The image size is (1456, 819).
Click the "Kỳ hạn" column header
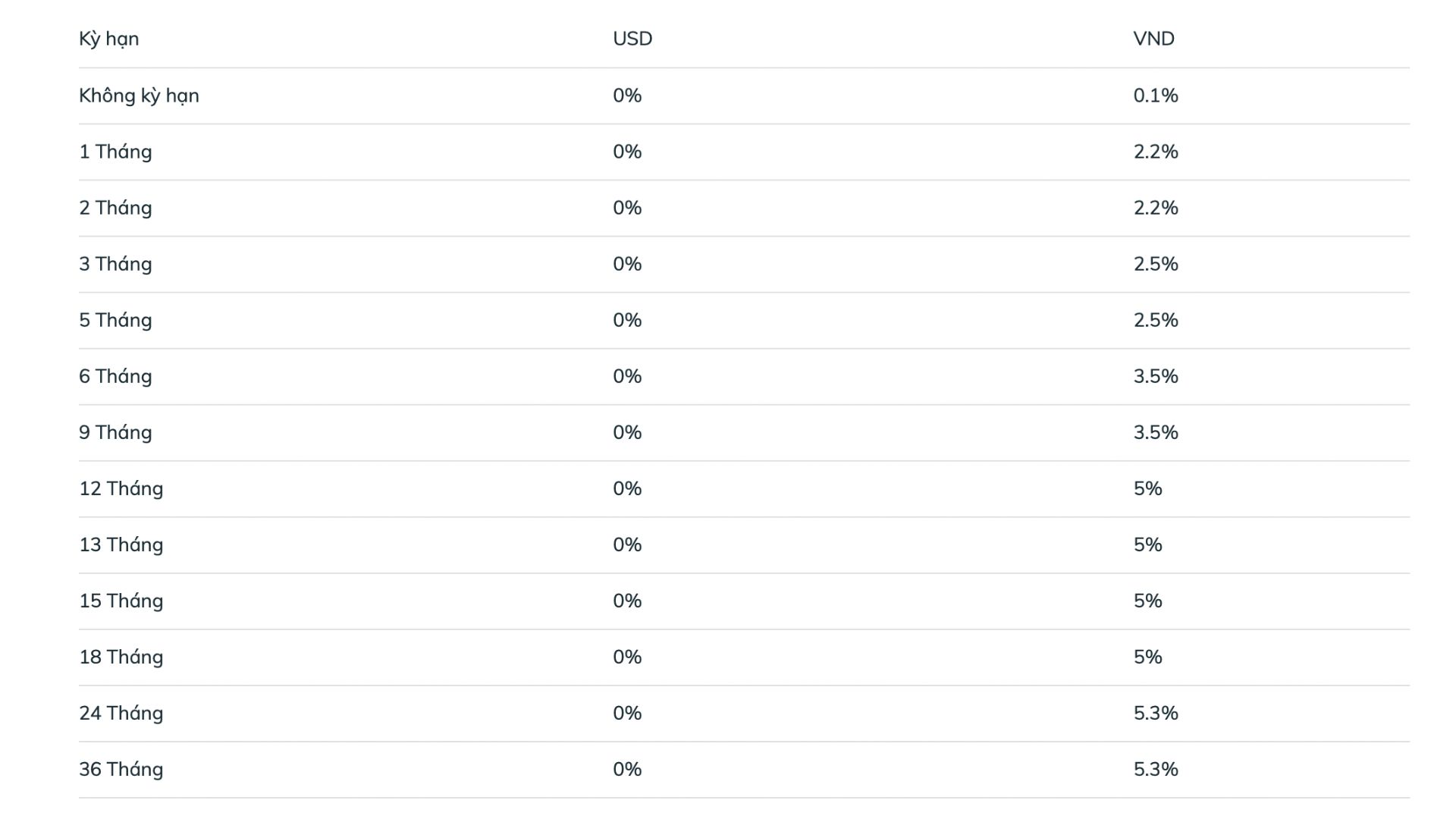tap(108, 39)
